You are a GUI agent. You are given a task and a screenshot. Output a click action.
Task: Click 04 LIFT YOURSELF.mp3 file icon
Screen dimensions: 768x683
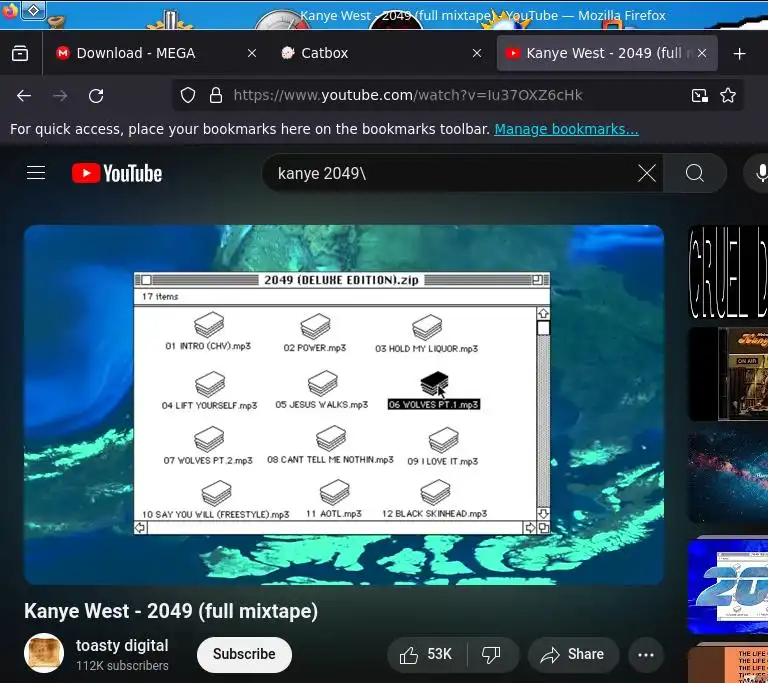pyautogui.click(x=210, y=384)
